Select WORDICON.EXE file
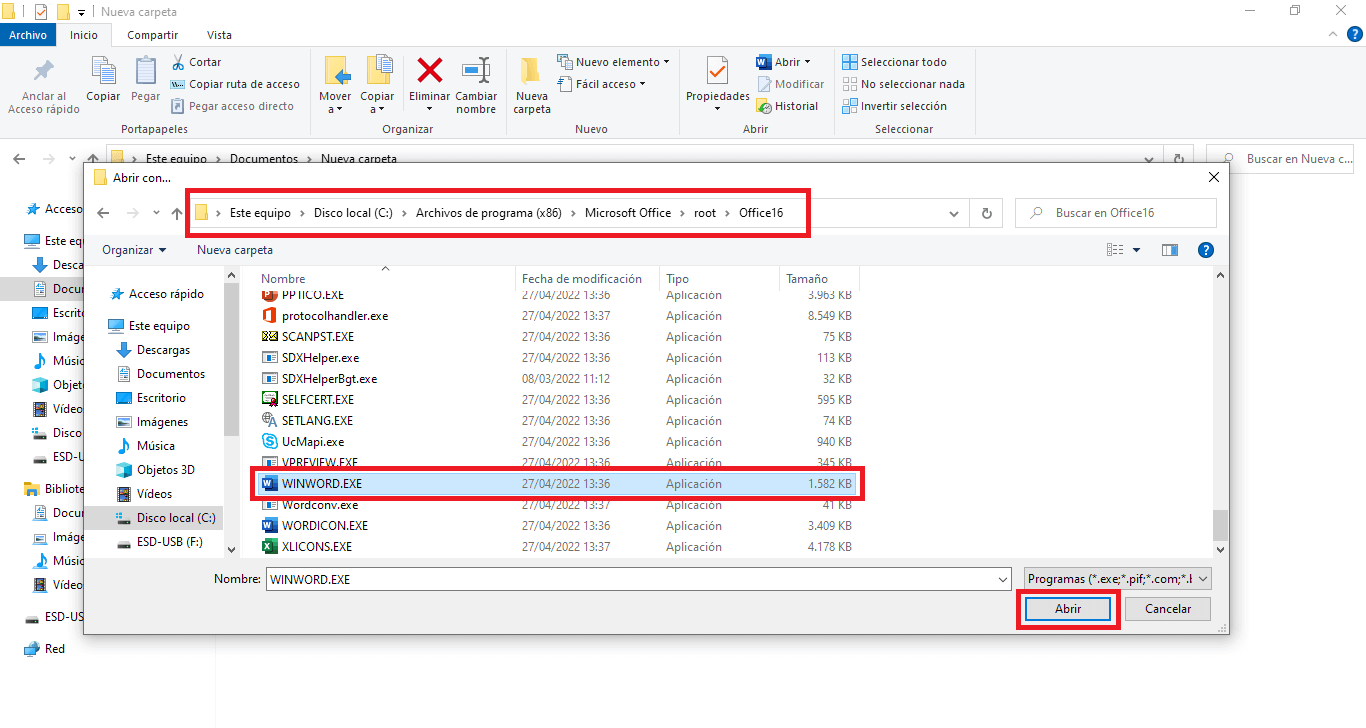The width and height of the screenshot is (1366, 728). (556, 526)
